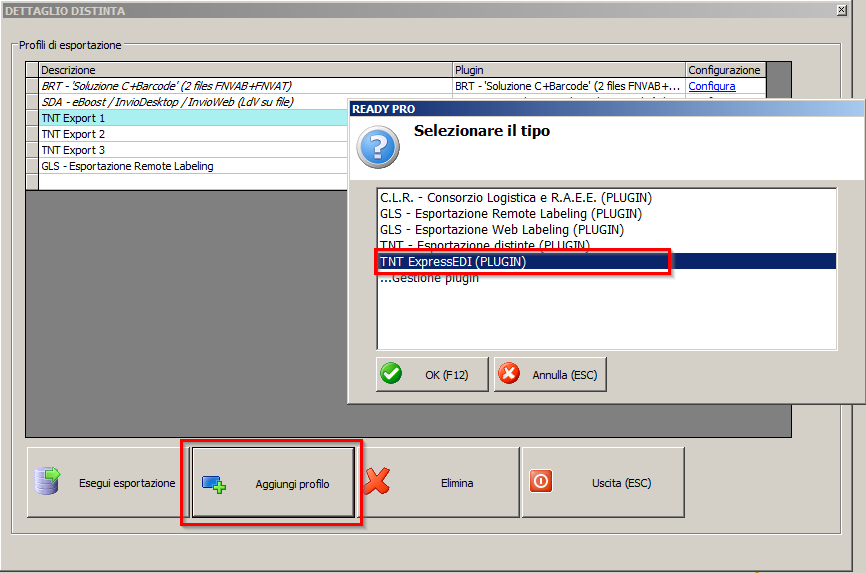Run export with Esegui esportazione button

(x=108, y=482)
